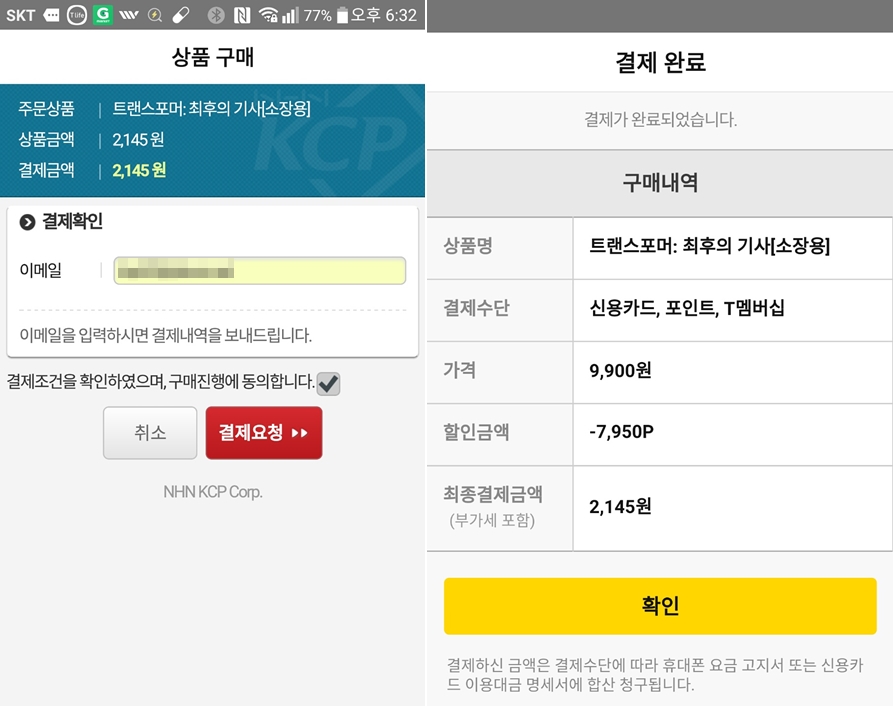The image size is (893, 706).
Task: Tap the NHN KCP Corp. footer text
Action: pos(213,492)
